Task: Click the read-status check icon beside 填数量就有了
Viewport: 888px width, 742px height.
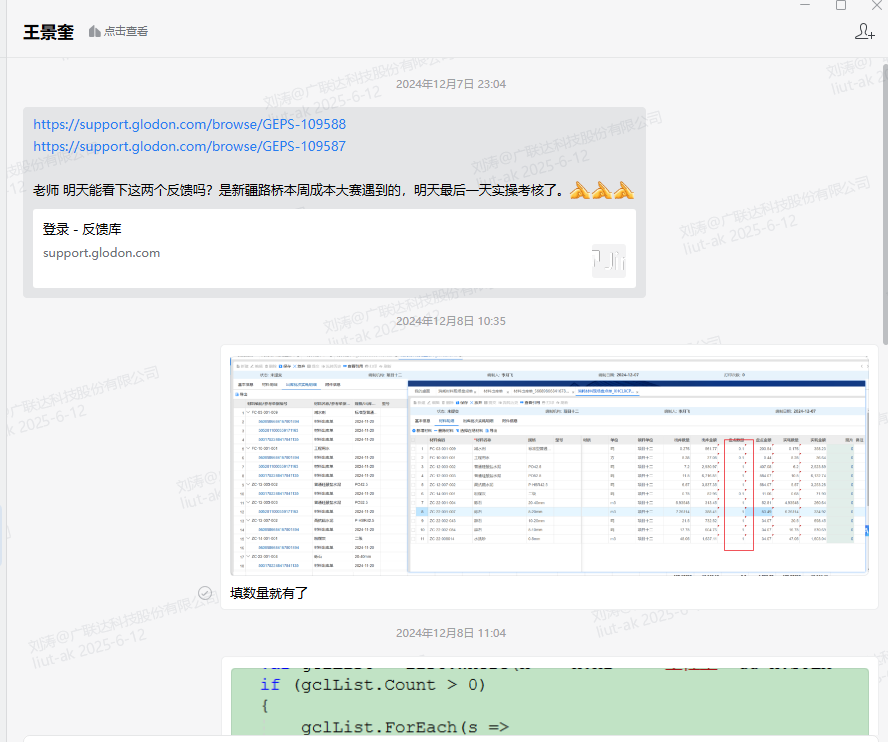Action: pos(205,593)
